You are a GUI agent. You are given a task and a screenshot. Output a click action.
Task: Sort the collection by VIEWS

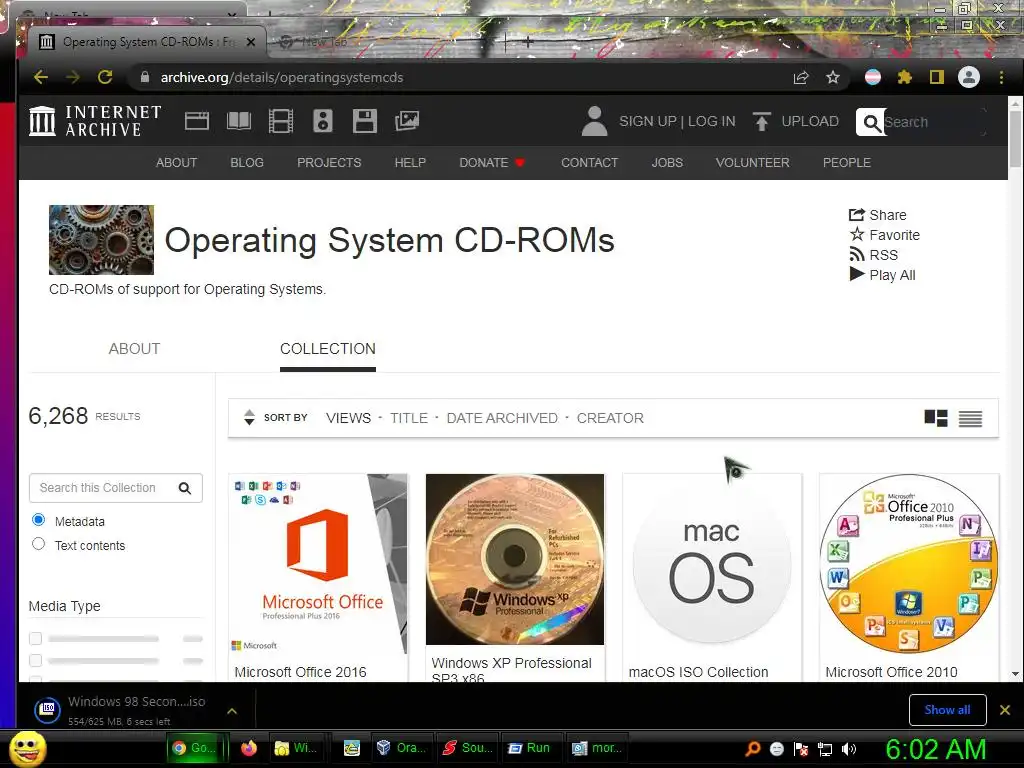tap(349, 418)
